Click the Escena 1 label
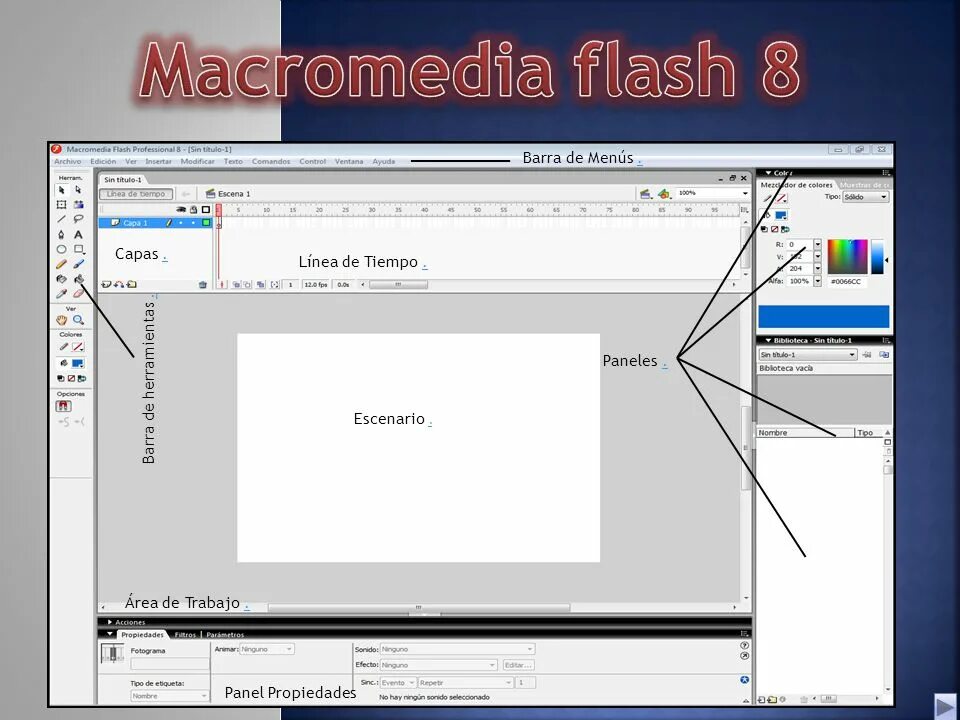The height and width of the screenshot is (720, 960). click(234, 193)
